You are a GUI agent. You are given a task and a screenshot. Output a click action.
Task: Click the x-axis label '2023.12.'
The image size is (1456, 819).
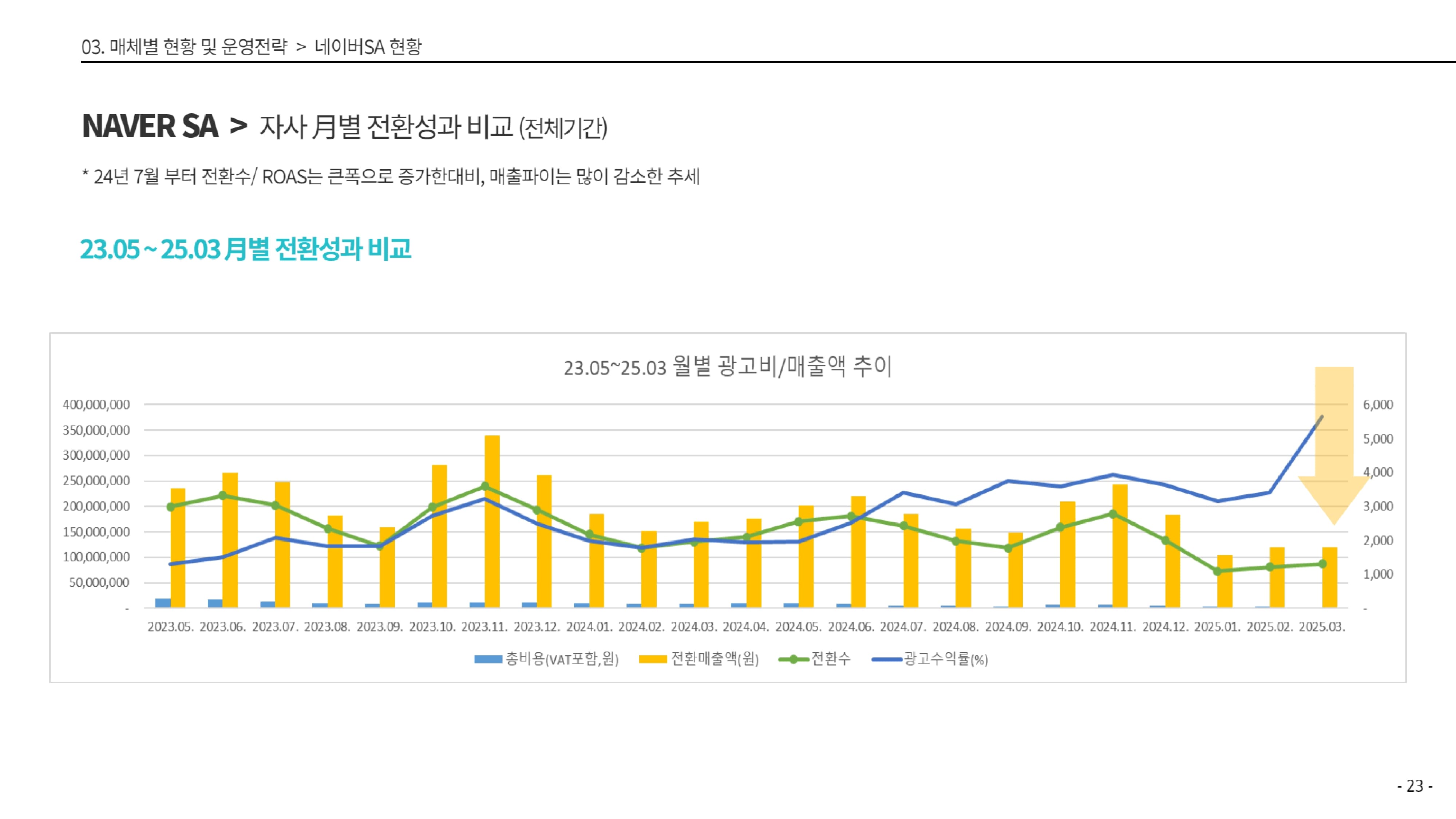(x=537, y=627)
